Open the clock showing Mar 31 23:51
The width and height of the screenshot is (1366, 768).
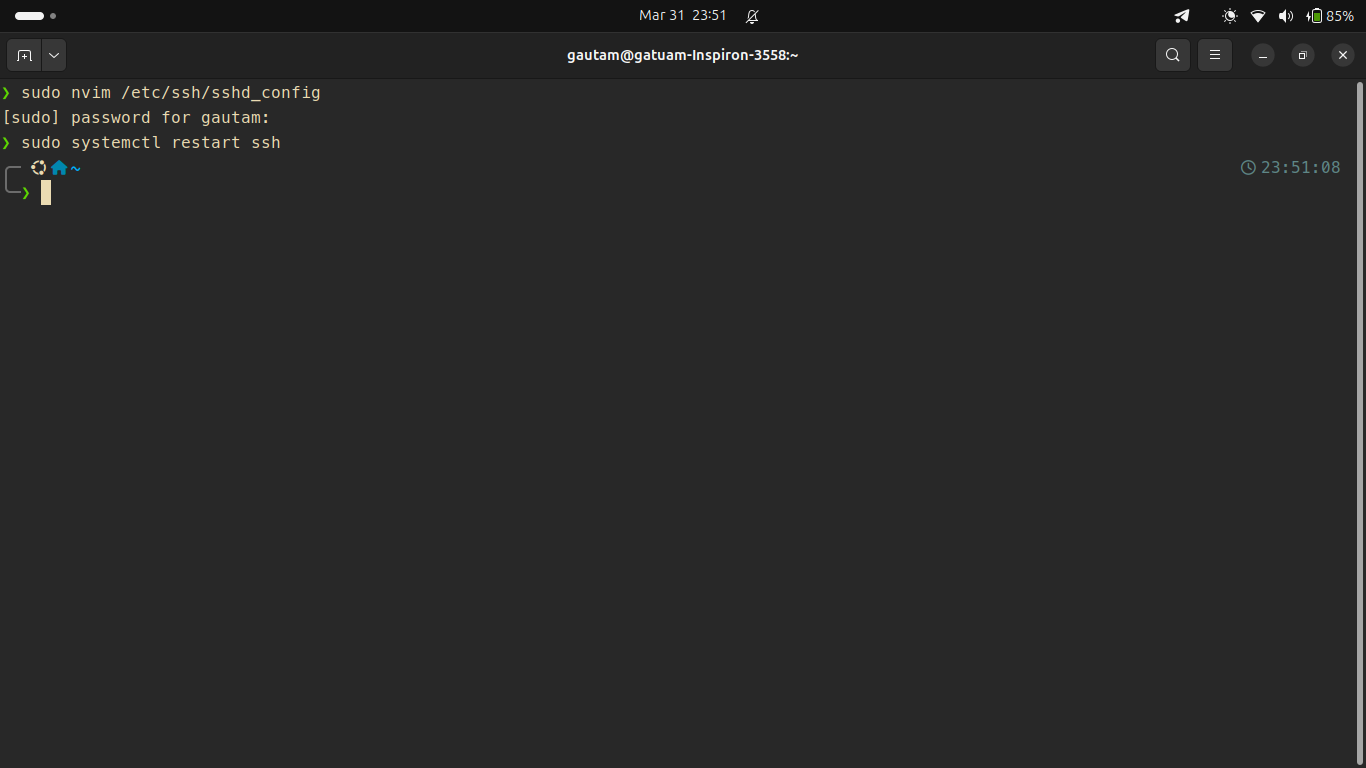click(x=683, y=16)
